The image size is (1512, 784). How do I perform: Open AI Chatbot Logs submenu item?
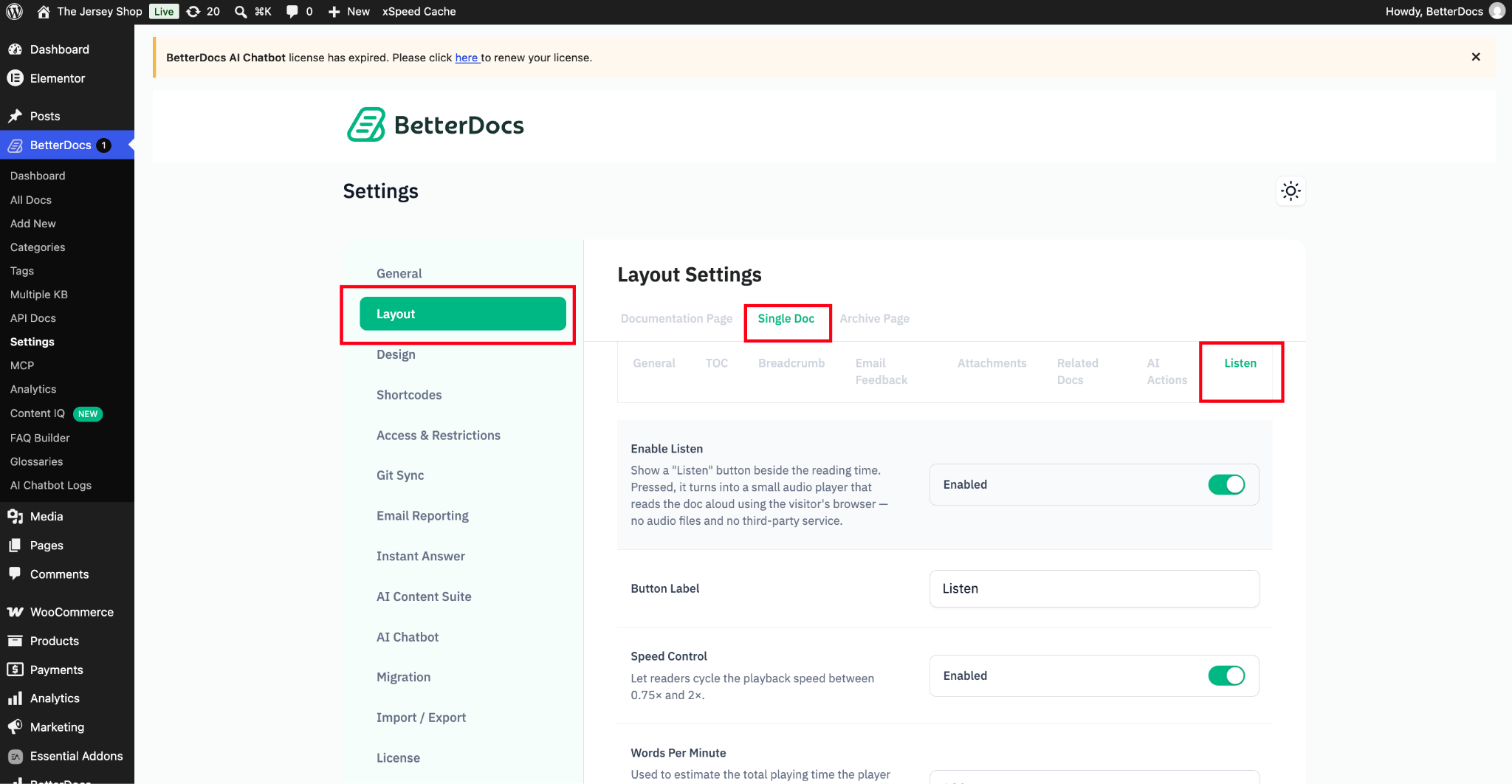51,485
